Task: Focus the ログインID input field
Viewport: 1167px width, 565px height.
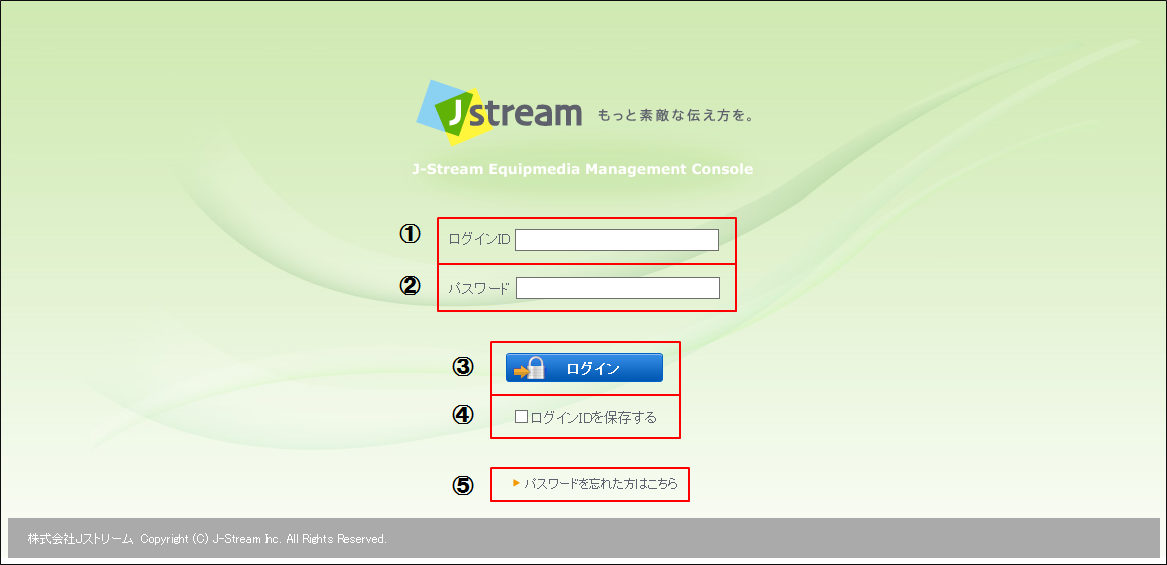Action: tap(616, 240)
